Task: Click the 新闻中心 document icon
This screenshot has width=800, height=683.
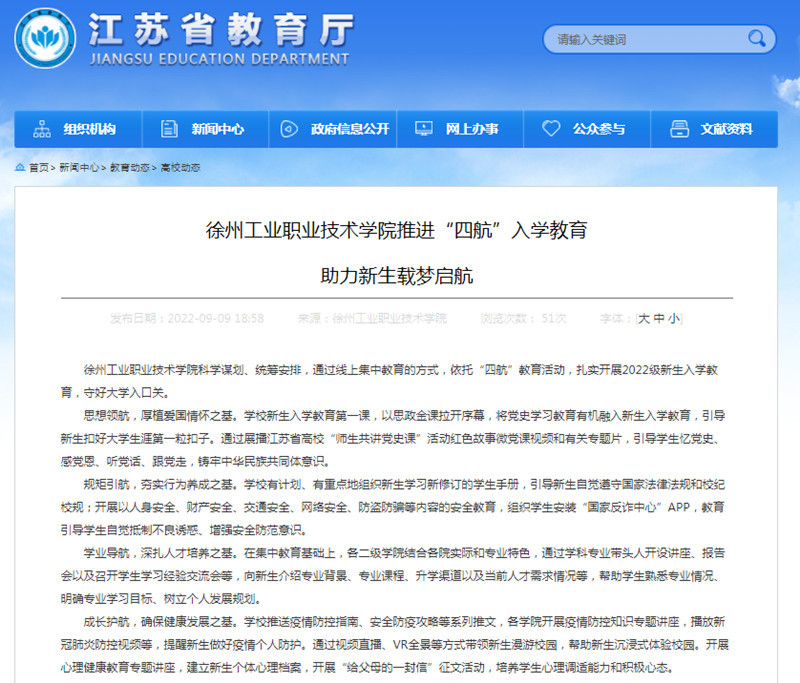Action: [169, 129]
